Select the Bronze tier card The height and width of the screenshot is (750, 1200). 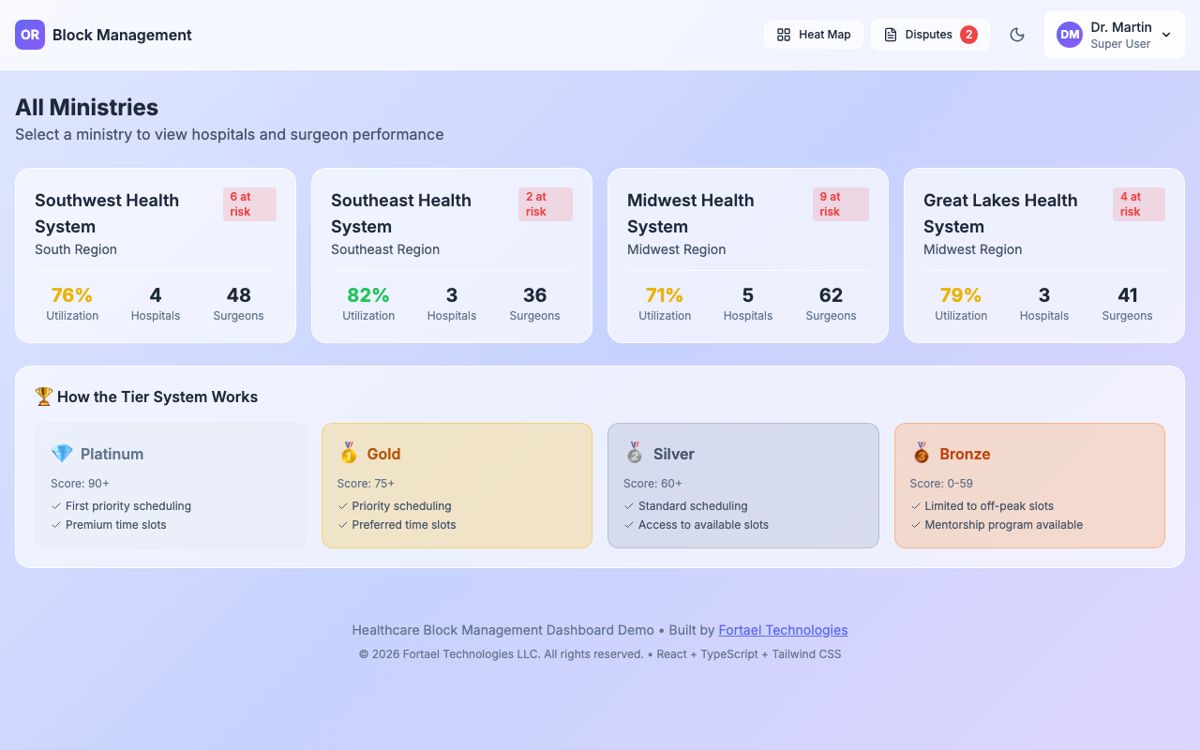[x=1029, y=486]
